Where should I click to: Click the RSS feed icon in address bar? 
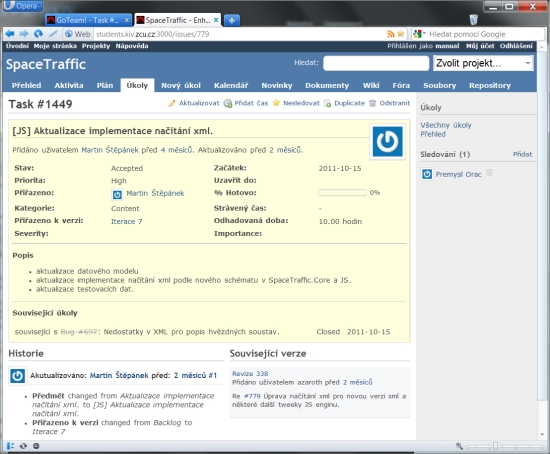click(390, 34)
